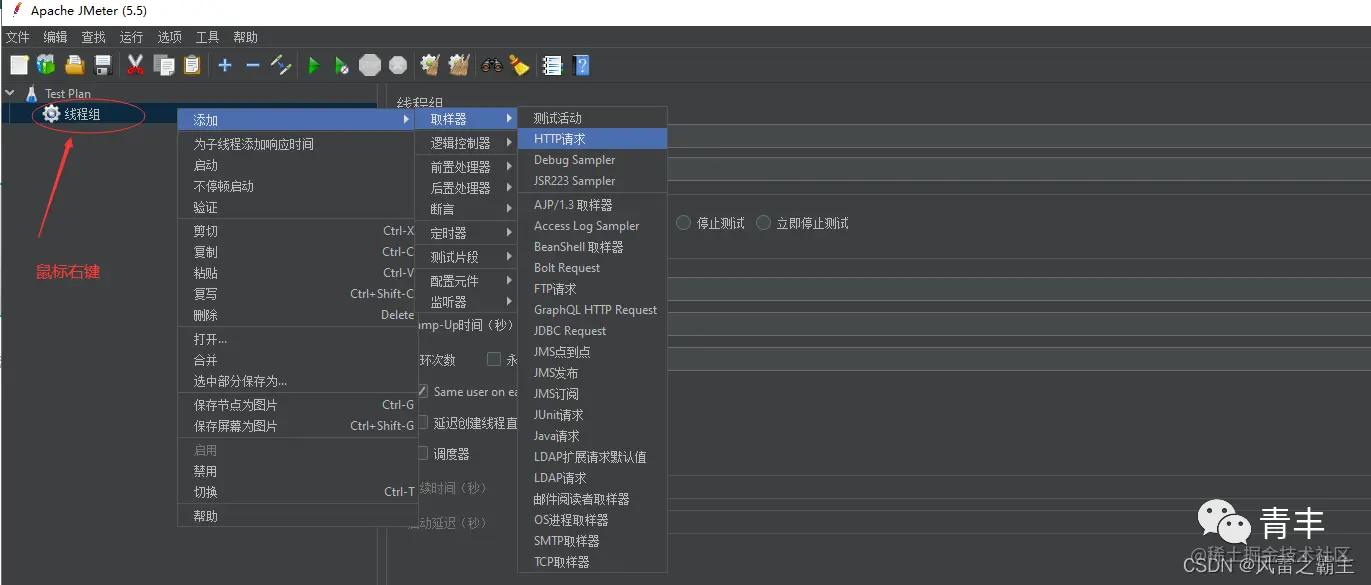Viewport: 1371px width, 585px height.
Task: Click 复写 in context menu
Action: [x=296, y=294]
